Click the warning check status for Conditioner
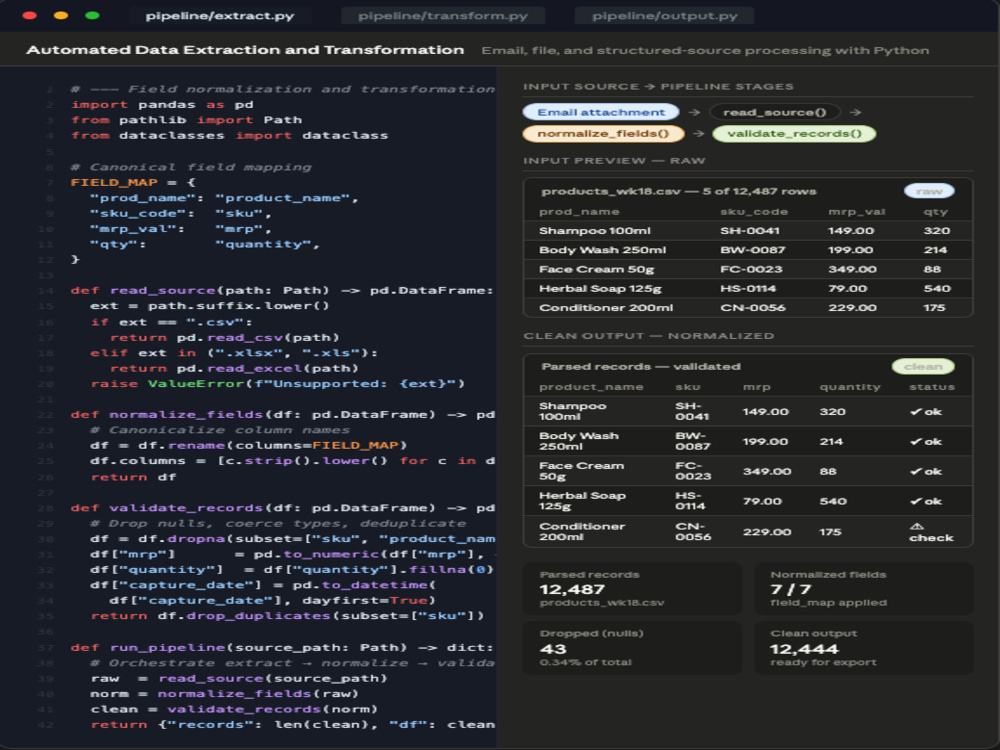Image resolution: width=1000 pixels, height=750 pixels. (931, 532)
